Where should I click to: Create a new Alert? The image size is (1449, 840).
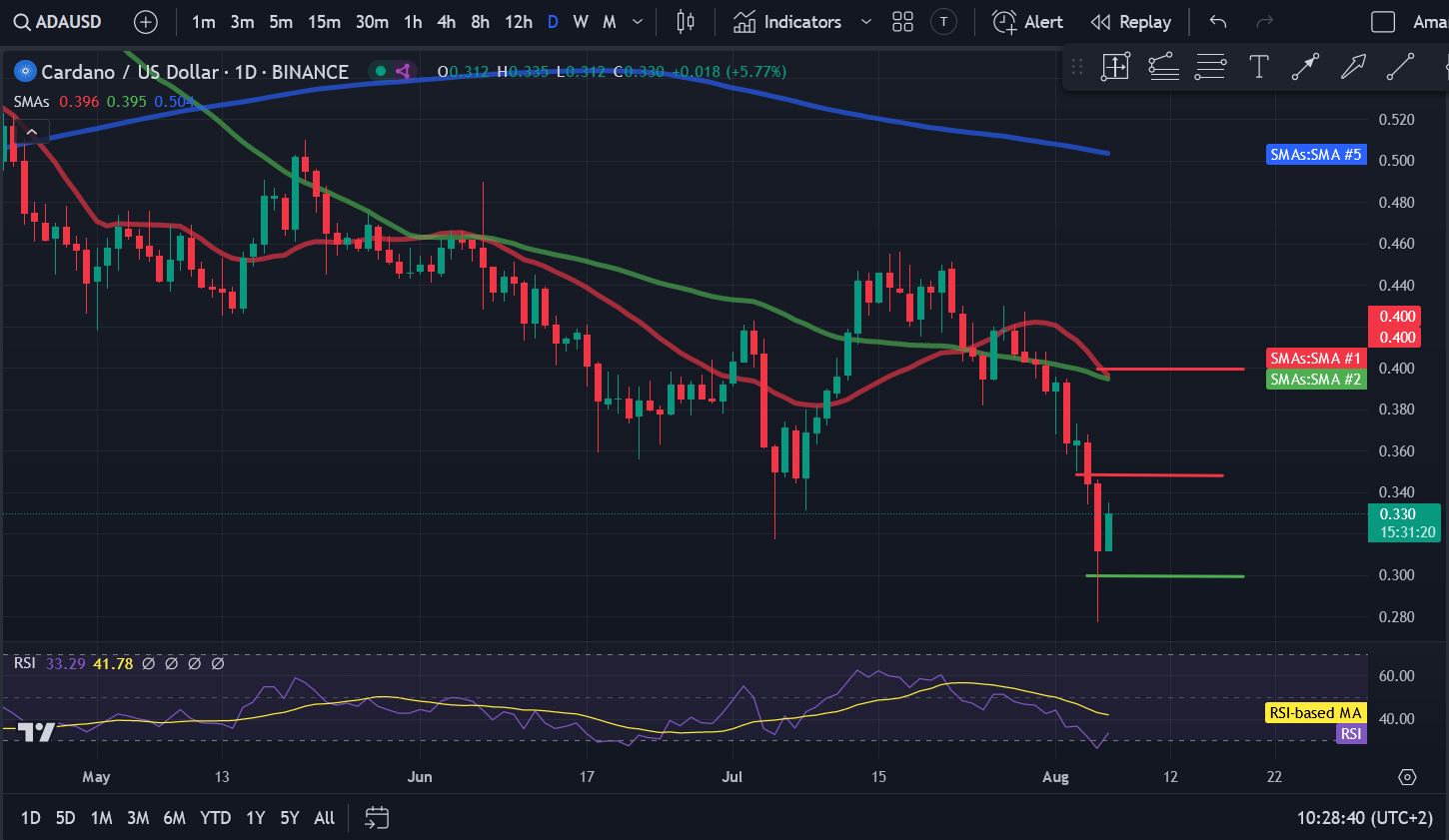pyautogui.click(x=1027, y=22)
